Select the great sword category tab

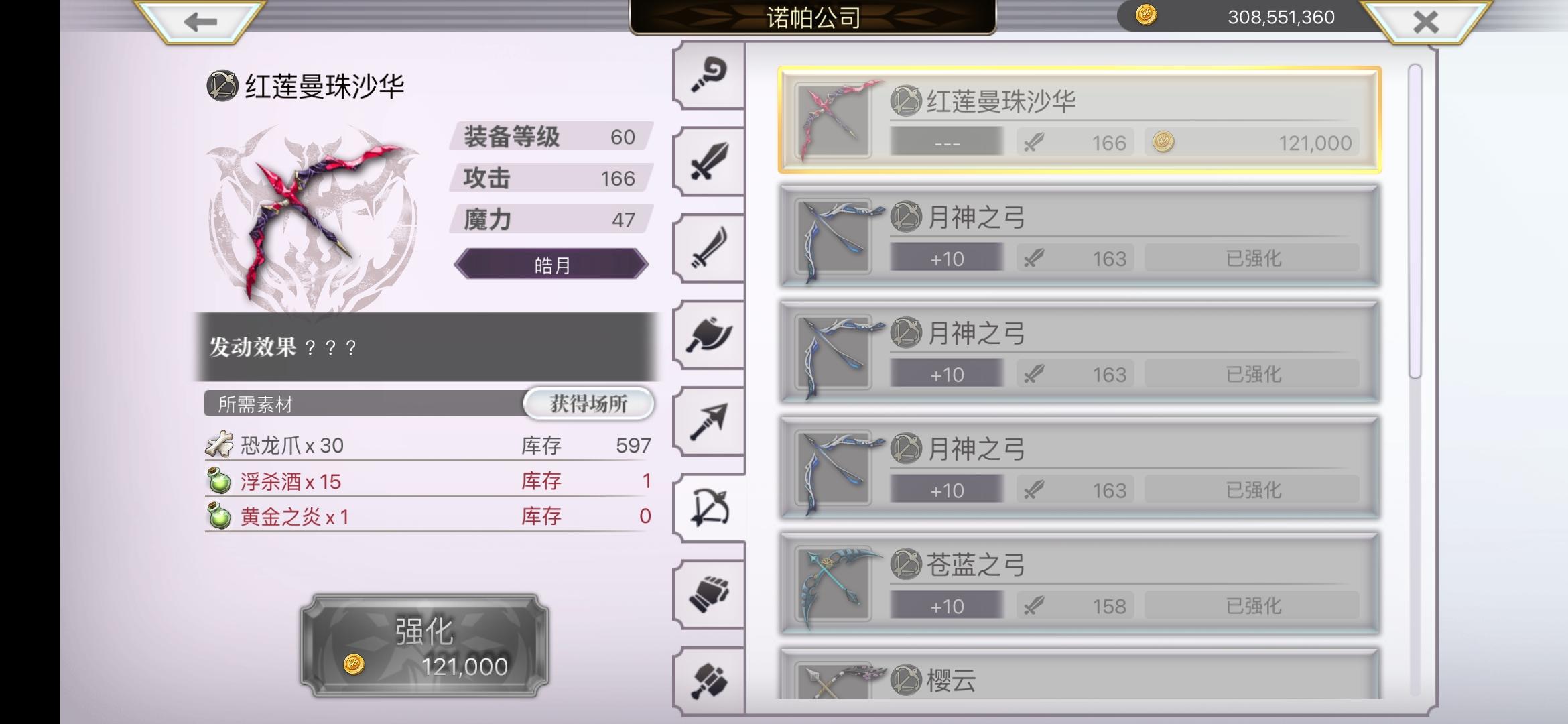pyautogui.click(x=709, y=162)
